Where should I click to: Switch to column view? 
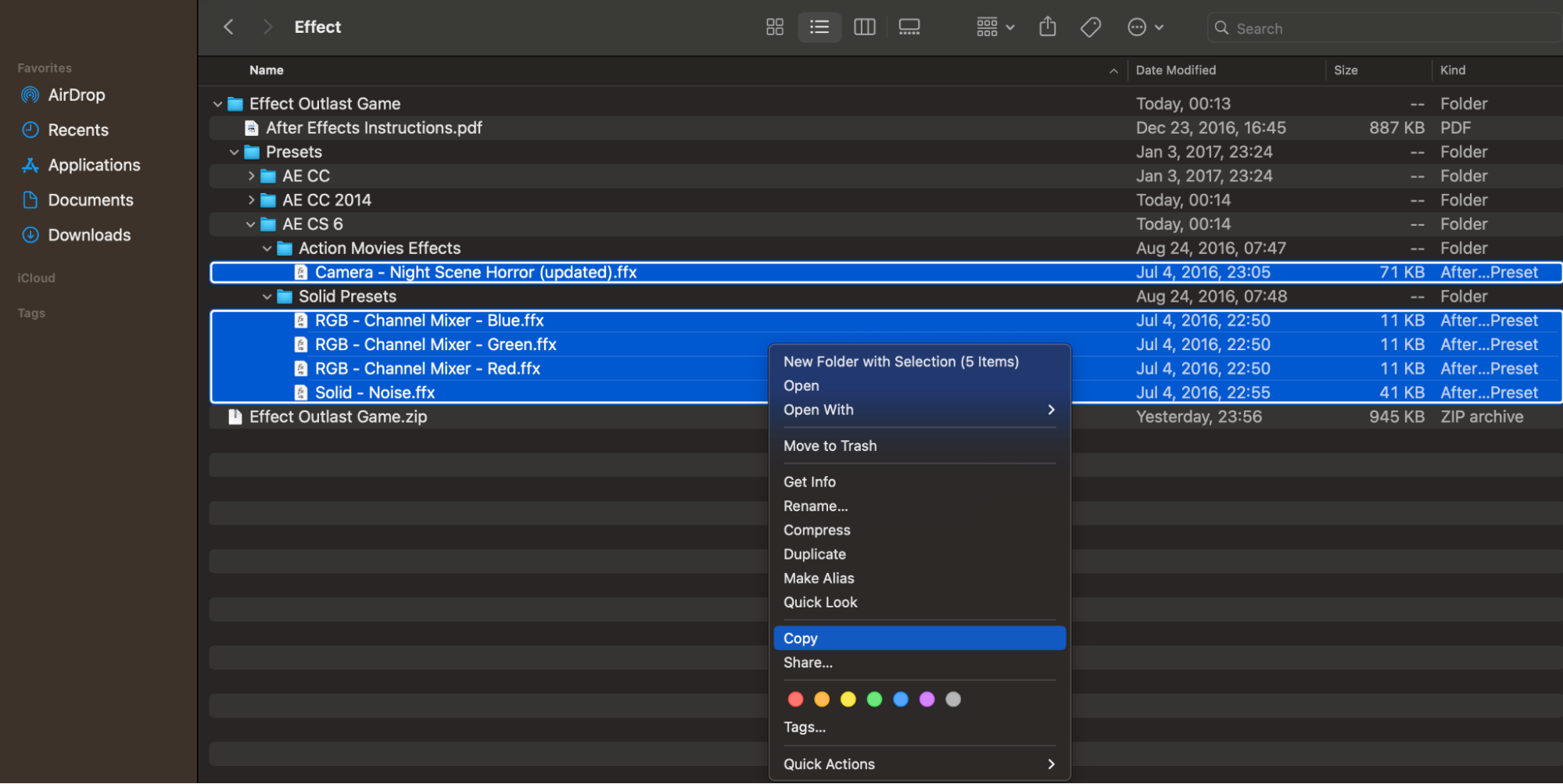point(864,27)
